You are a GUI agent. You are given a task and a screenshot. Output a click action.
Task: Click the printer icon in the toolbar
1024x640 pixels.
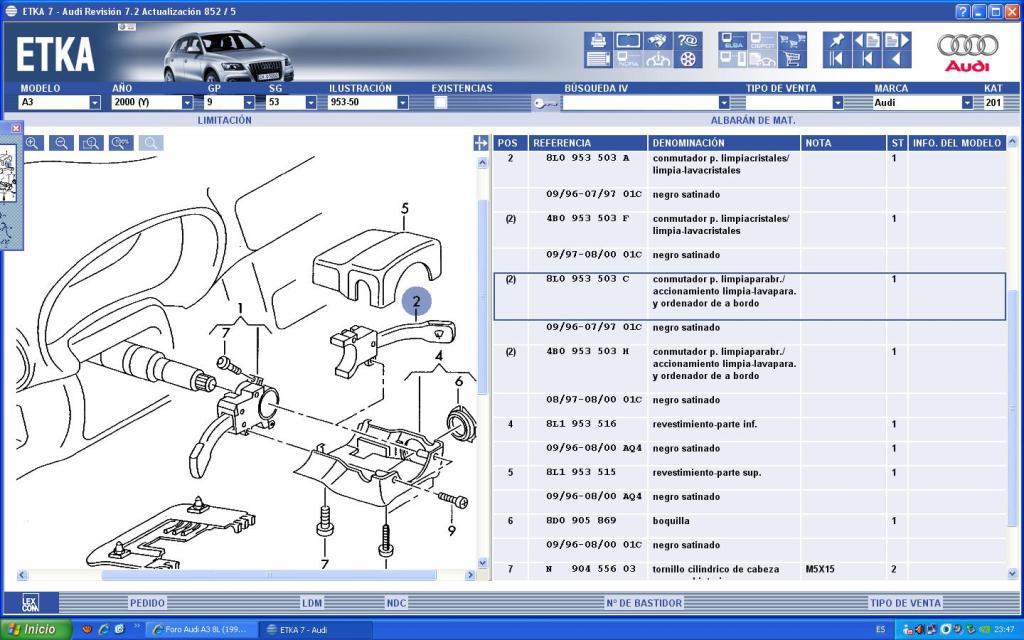click(x=598, y=40)
